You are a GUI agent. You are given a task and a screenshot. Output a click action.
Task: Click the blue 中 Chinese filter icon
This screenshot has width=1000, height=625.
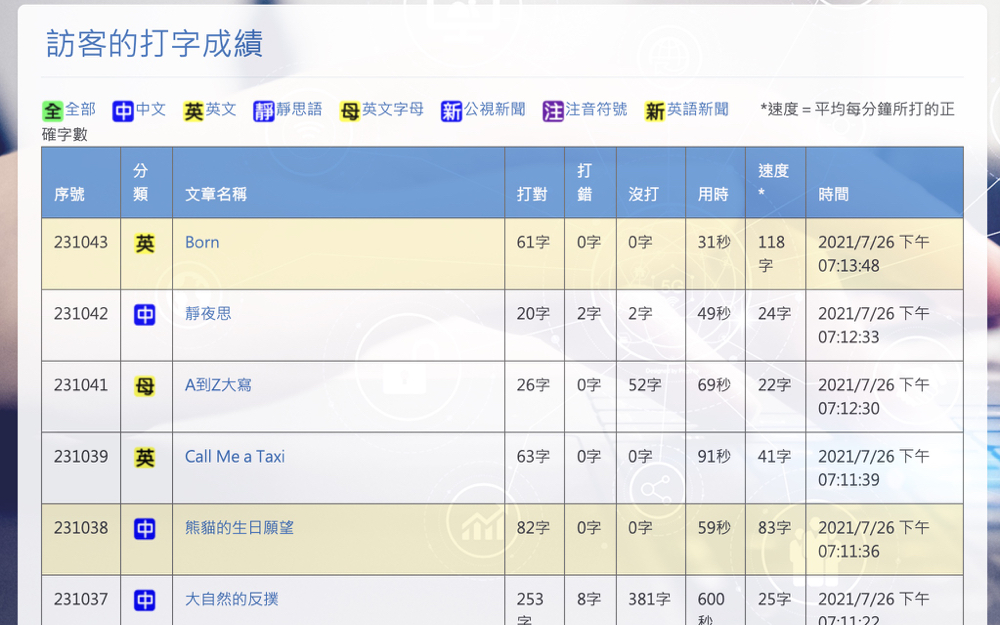[123, 111]
